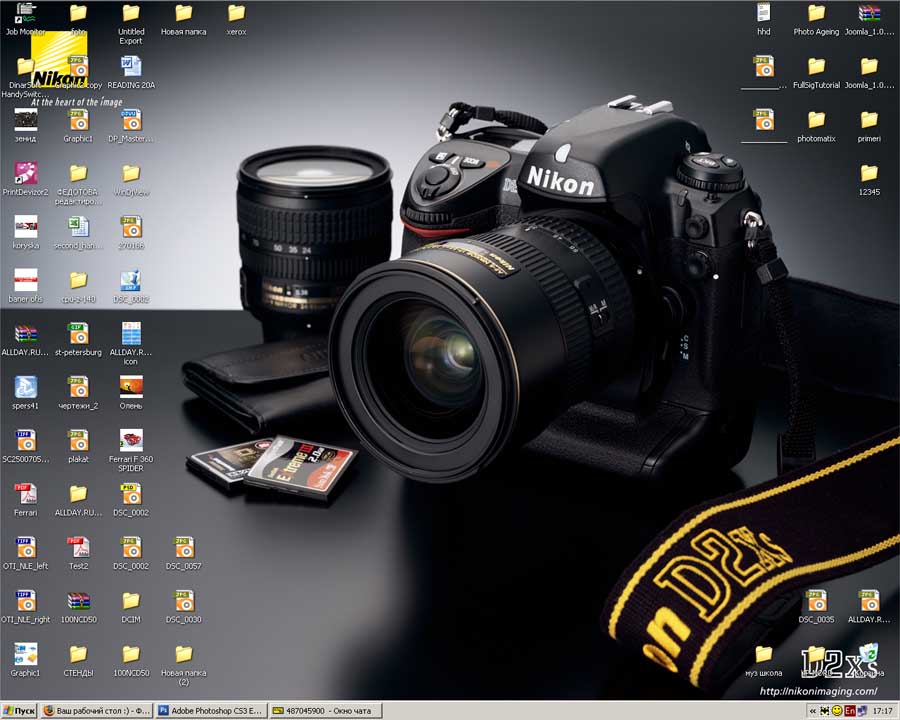Click the network connection tray icon
This screenshot has height=720, width=900.
point(862,711)
